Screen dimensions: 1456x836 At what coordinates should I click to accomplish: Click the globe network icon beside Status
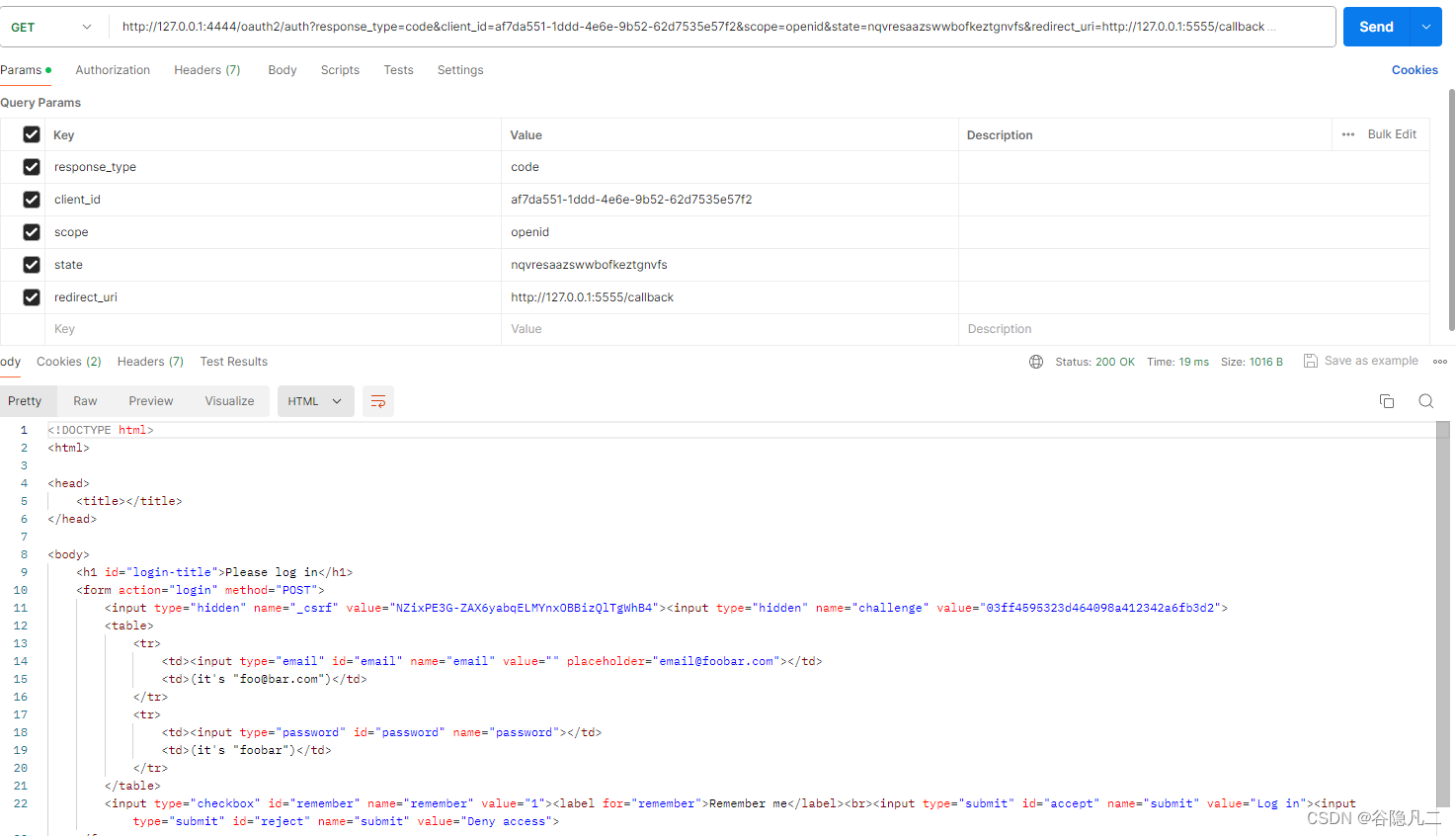tap(1036, 362)
